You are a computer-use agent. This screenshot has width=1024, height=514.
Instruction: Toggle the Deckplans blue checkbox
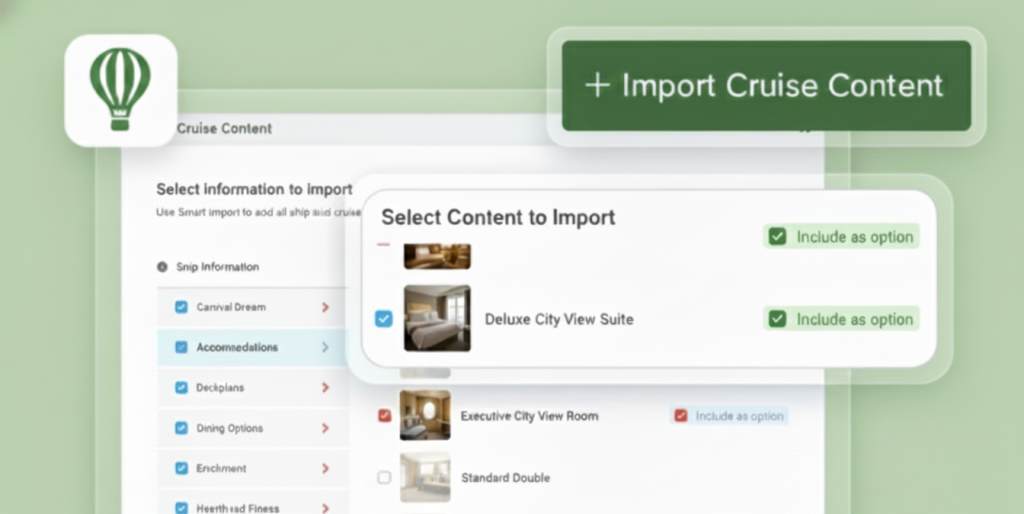coord(181,388)
